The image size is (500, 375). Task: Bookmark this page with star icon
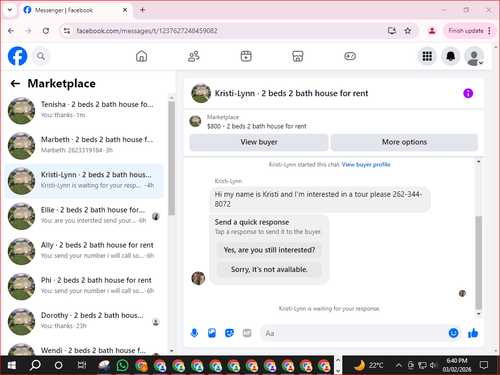[x=408, y=31]
